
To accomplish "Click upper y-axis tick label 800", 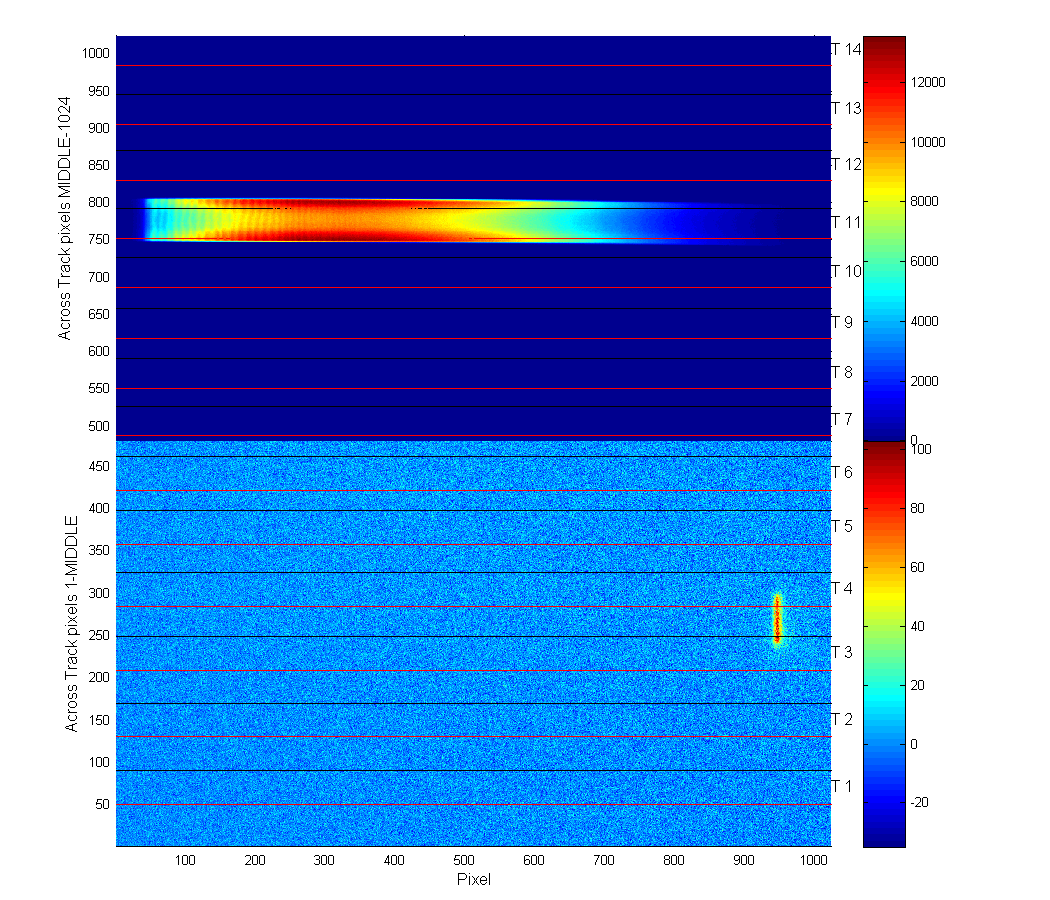I will coord(98,202).
